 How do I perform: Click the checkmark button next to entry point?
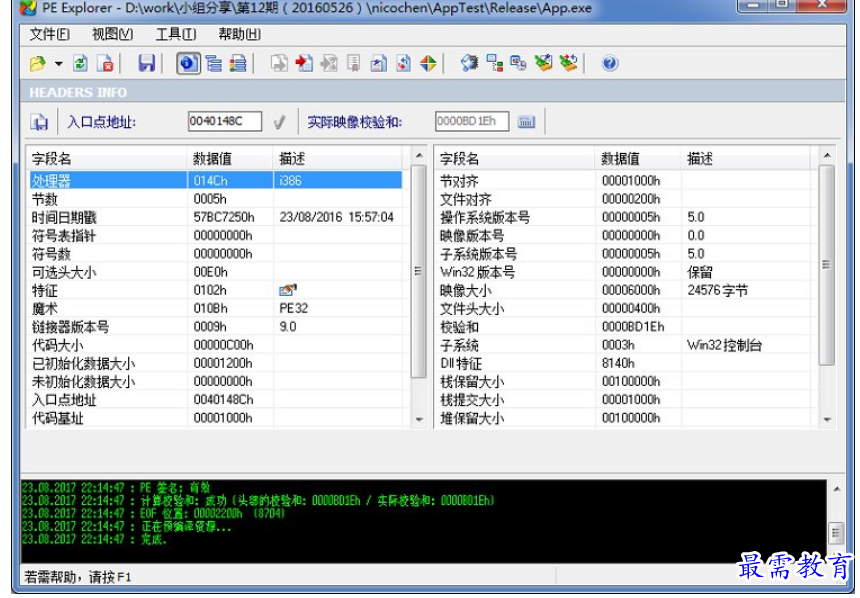pyautogui.click(x=279, y=122)
